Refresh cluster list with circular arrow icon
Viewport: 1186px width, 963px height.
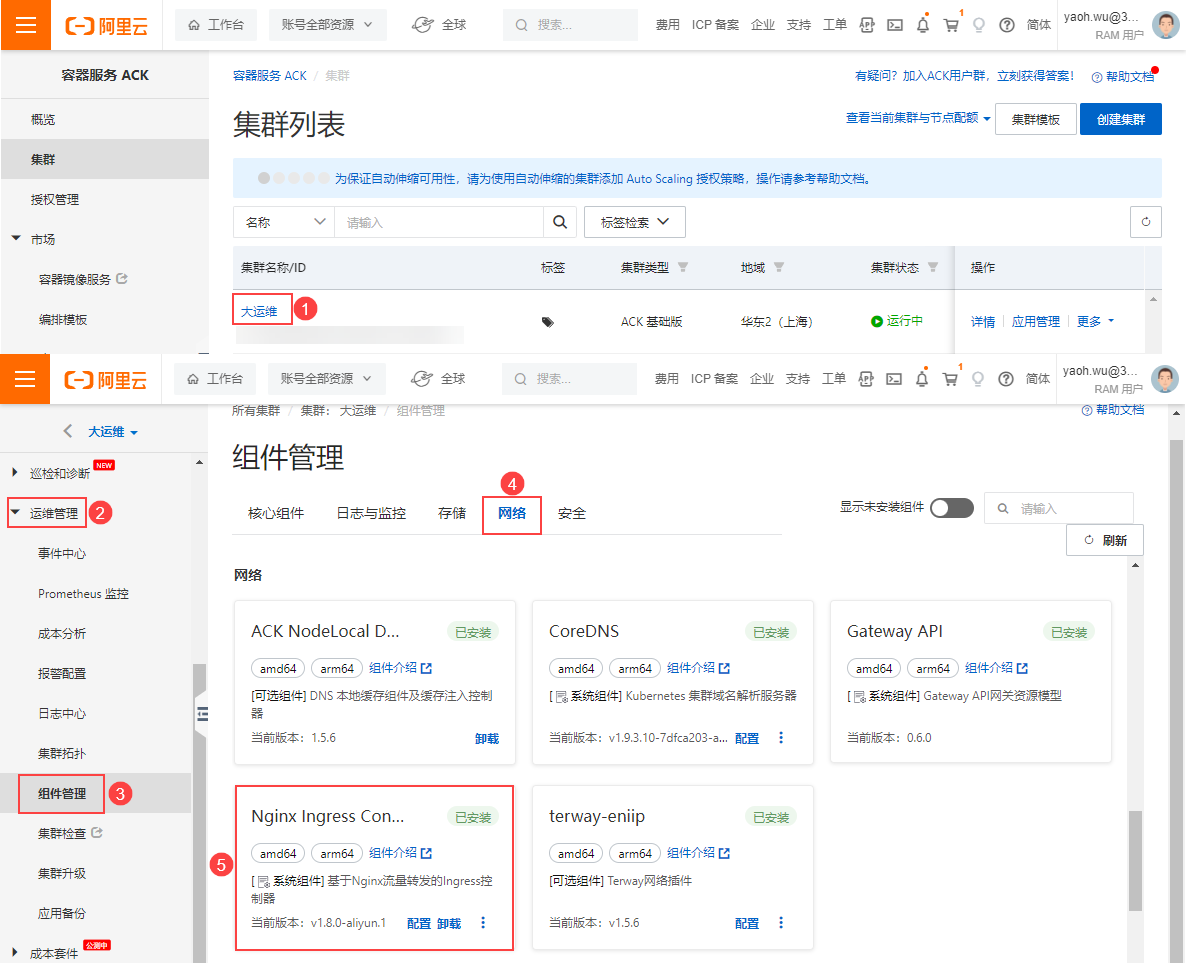pyautogui.click(x=1145, y=222)
